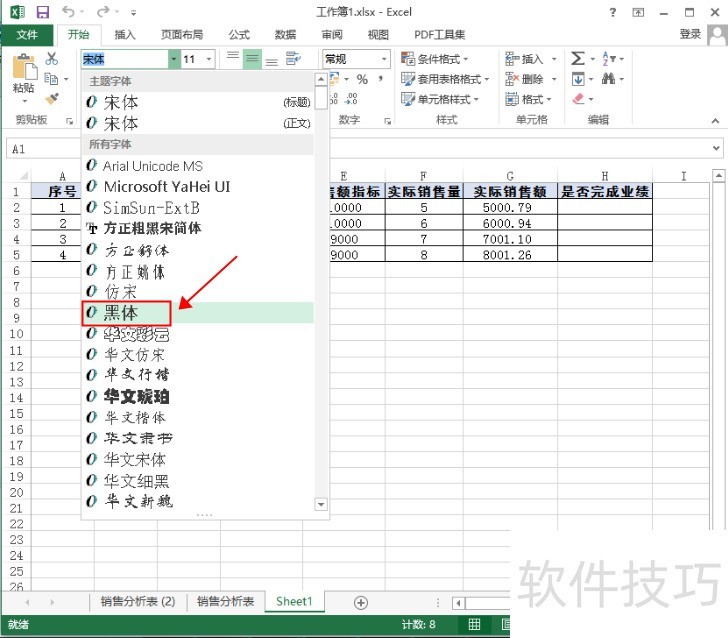This screenshot has height=638, width=728.
Task: Click the comma style icon
Action: 381,79
